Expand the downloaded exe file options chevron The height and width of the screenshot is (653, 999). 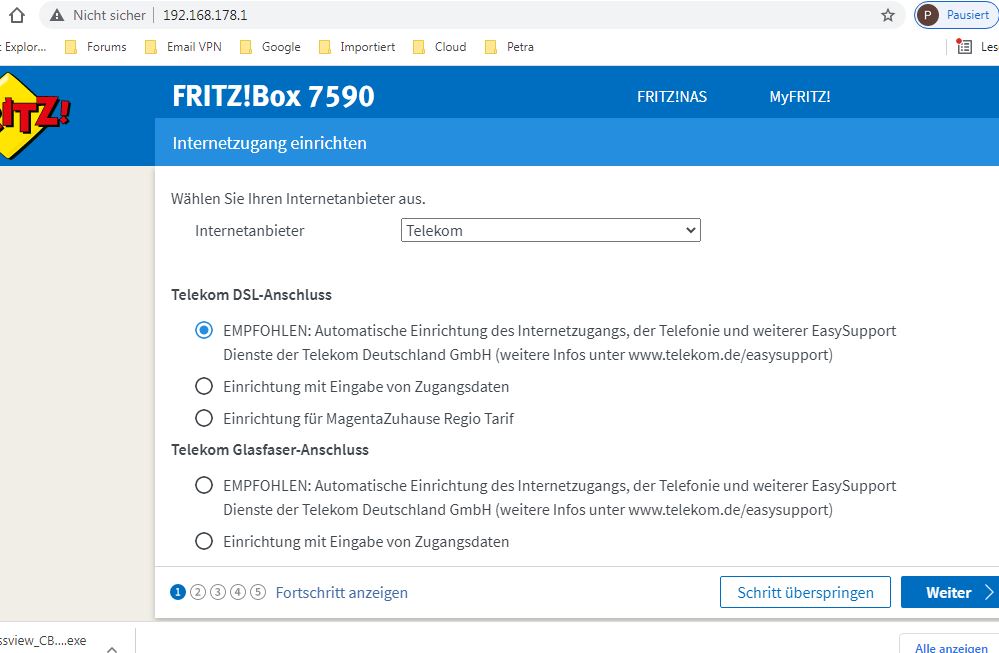pyautogui.click(x=112, y=649)
